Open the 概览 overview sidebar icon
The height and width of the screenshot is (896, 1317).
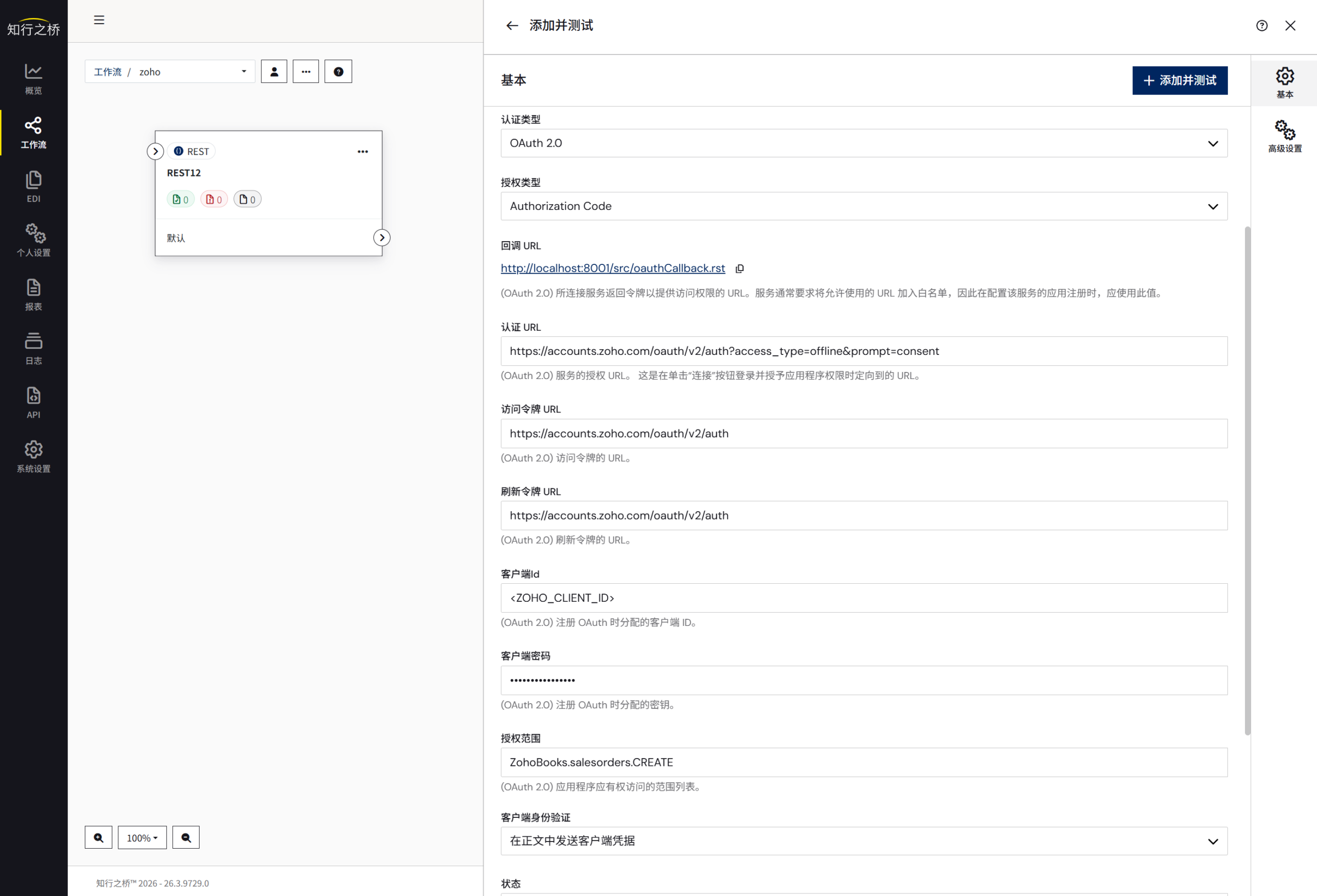[x=33, y=79]
